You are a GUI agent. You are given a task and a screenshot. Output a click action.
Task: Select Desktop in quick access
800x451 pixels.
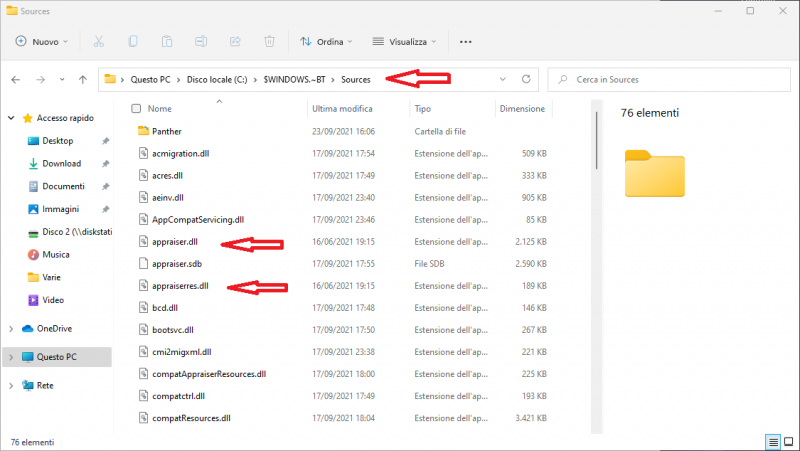[x=58, y=141]
